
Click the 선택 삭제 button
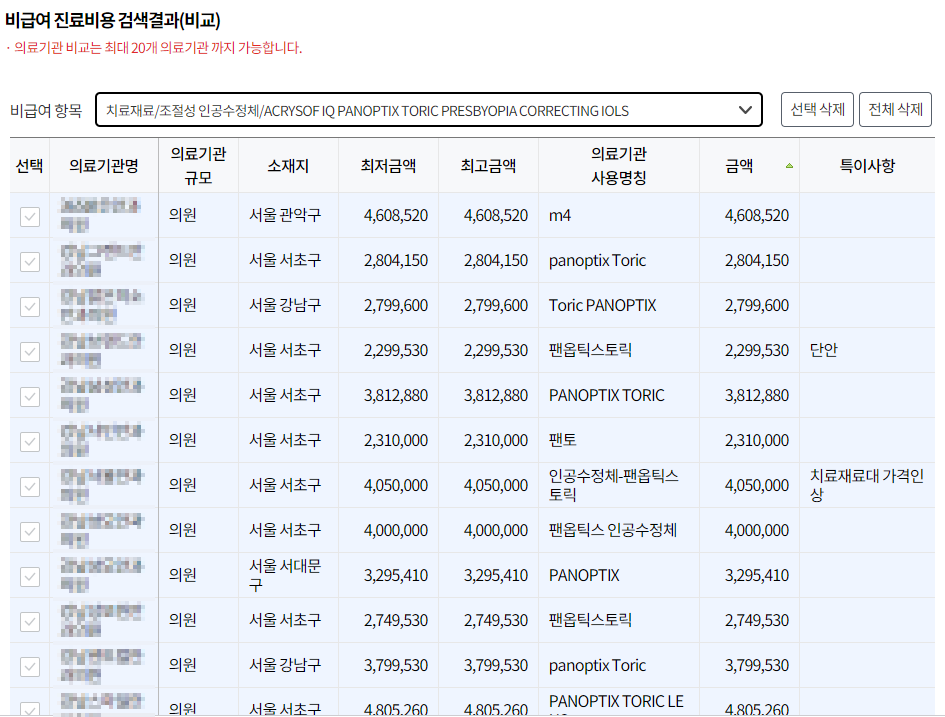(817, 110)
